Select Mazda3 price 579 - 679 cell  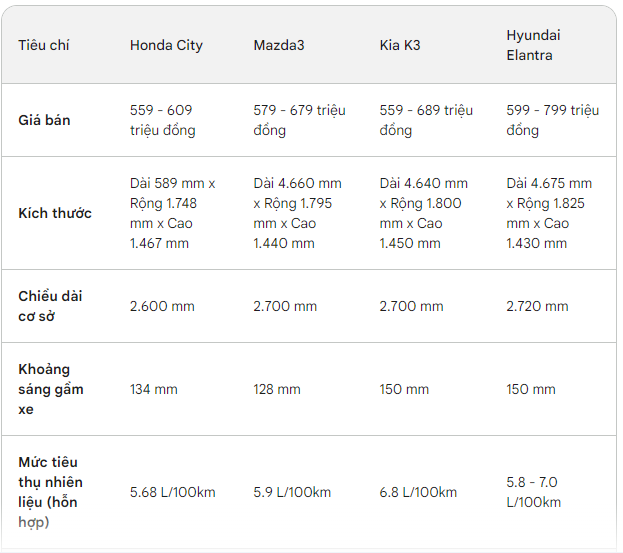click(x=299, y=120)
